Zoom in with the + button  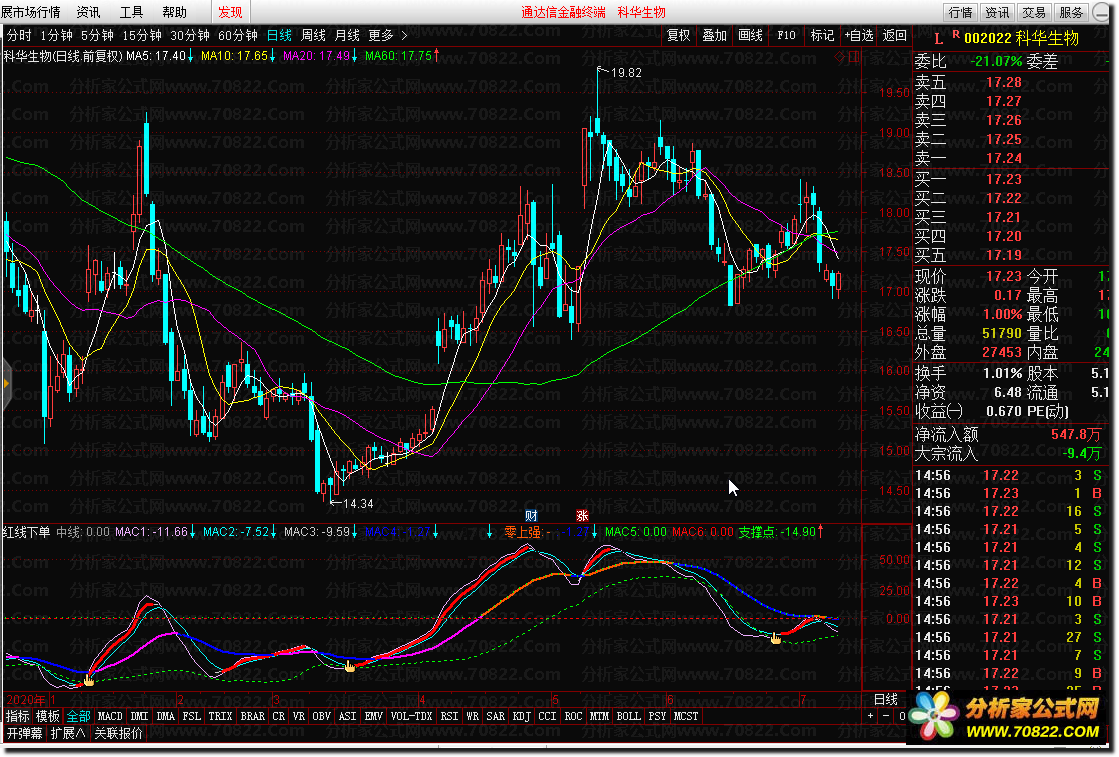870,716
